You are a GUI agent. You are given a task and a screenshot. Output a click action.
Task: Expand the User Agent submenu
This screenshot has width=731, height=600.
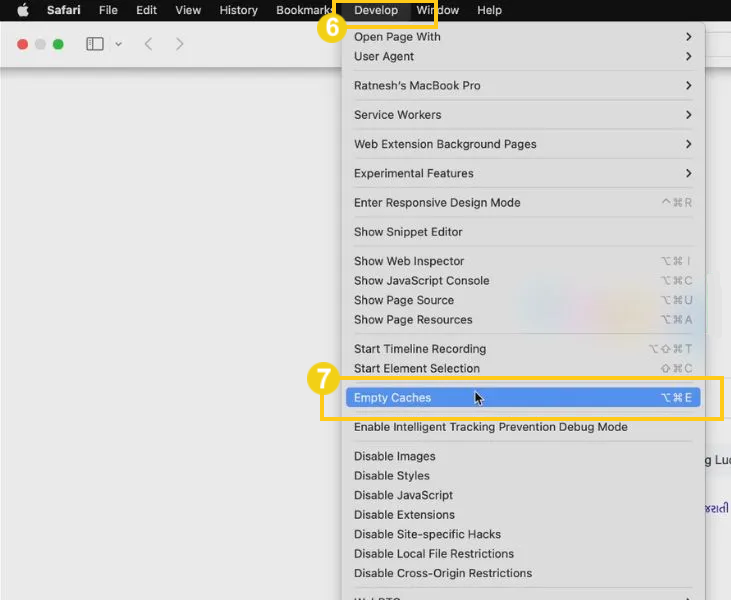point(523,56)
